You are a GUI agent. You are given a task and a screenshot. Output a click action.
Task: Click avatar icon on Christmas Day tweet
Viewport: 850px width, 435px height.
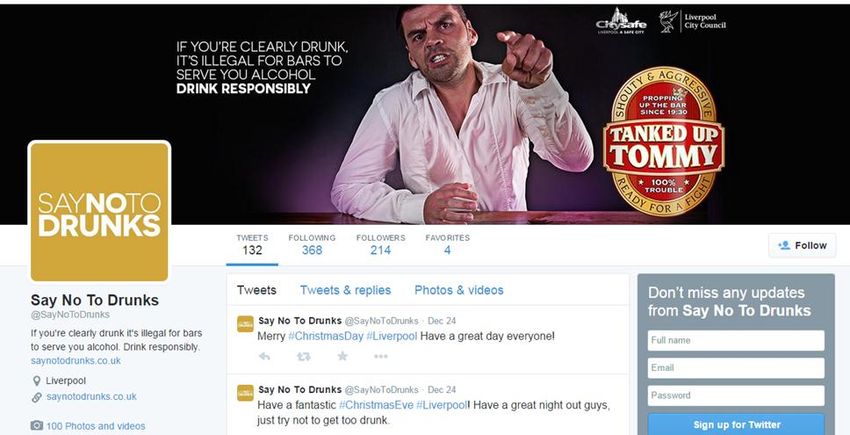click(x=246, y=324)
